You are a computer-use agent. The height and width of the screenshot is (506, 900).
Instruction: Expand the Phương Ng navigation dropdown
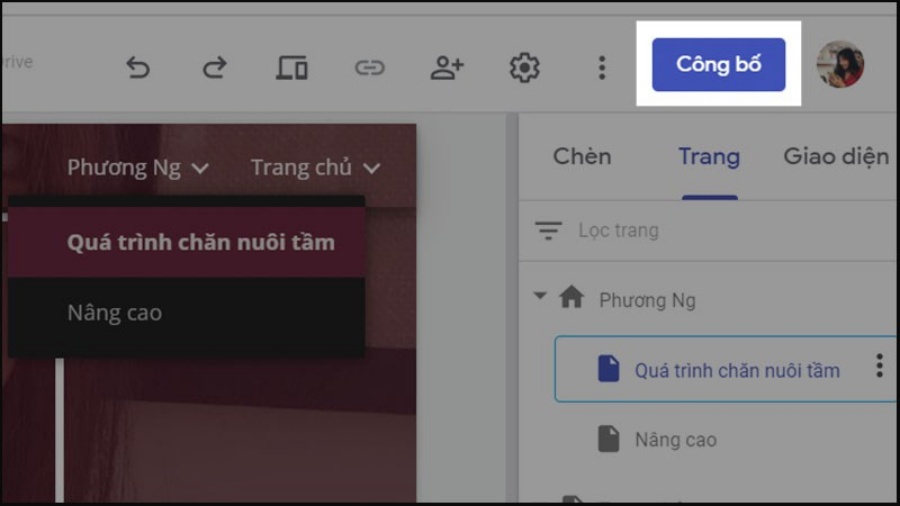[138, 168]
